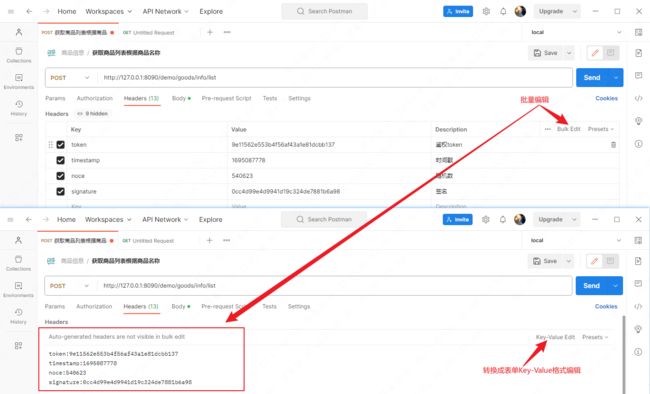Click Save button in the key-value table window

coord(546,53)
